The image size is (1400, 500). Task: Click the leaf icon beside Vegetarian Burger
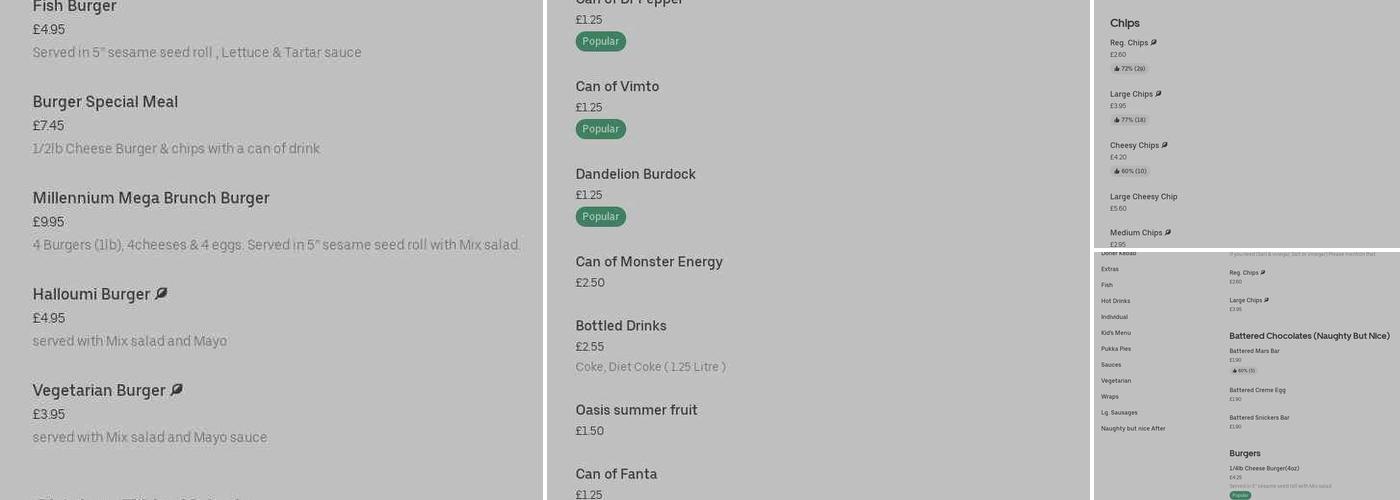point(176,390)
